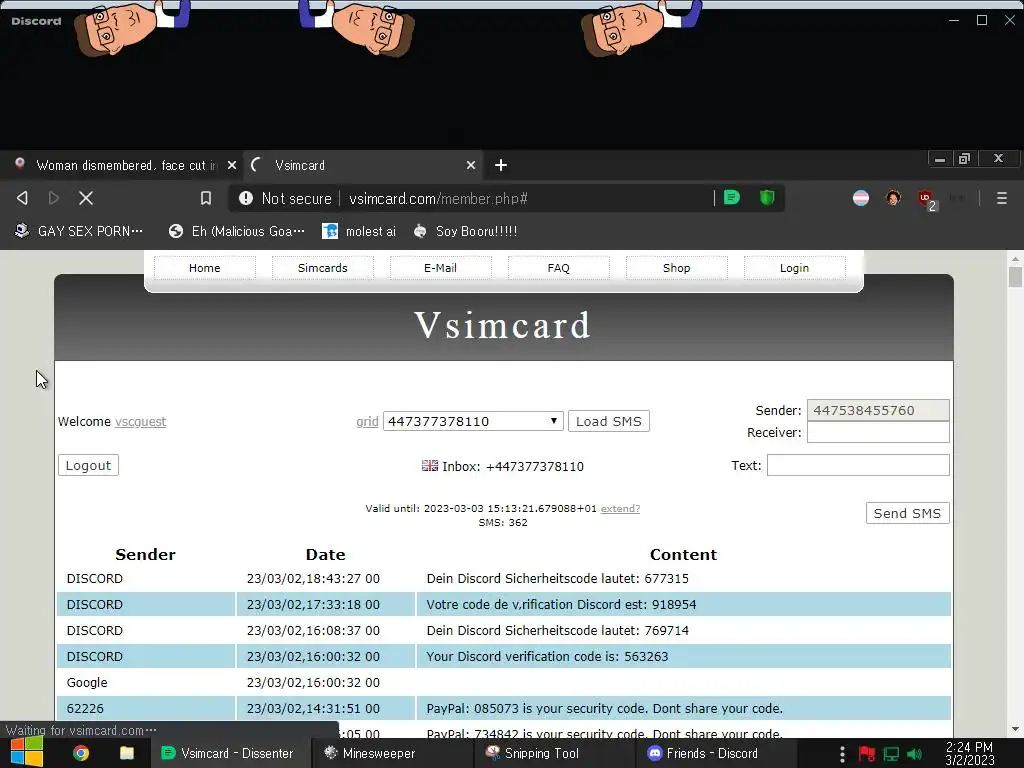The height and width of the screenshot is (768, 1024).
Task: Click the network tray icon
Action: (891, 754)
